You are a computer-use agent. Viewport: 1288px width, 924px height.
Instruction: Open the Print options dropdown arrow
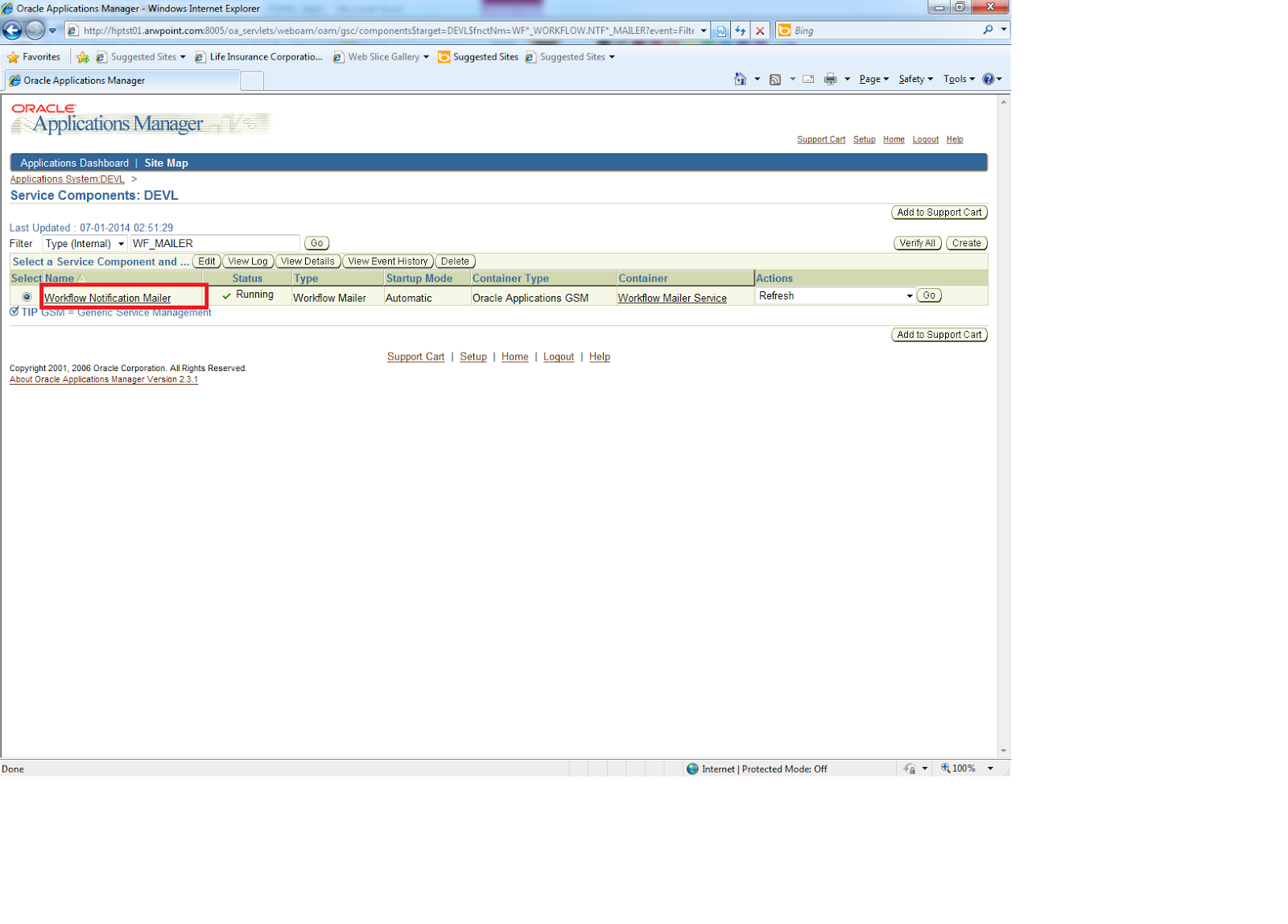point(847,79)
